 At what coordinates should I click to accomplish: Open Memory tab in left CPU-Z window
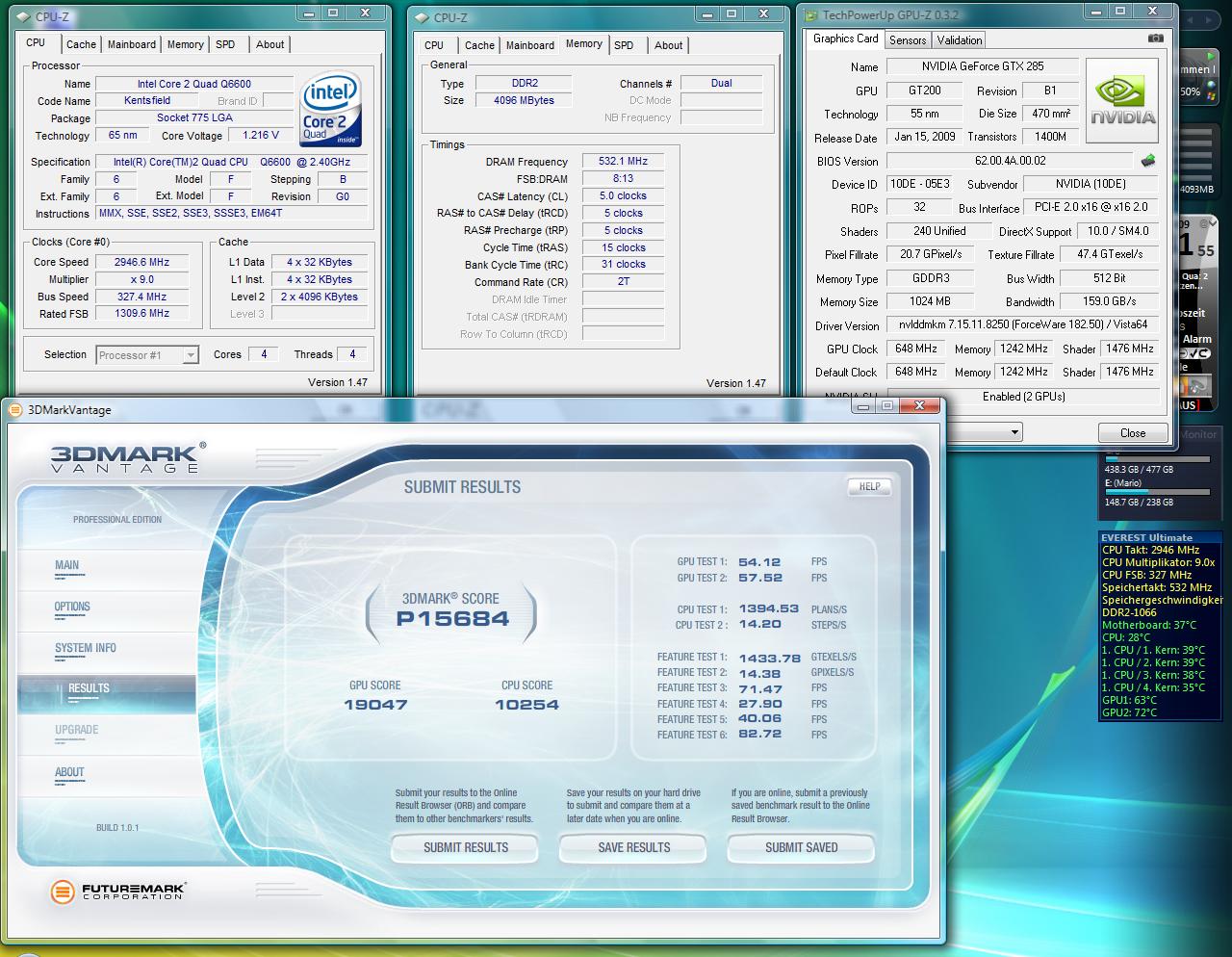pos(186,44)
